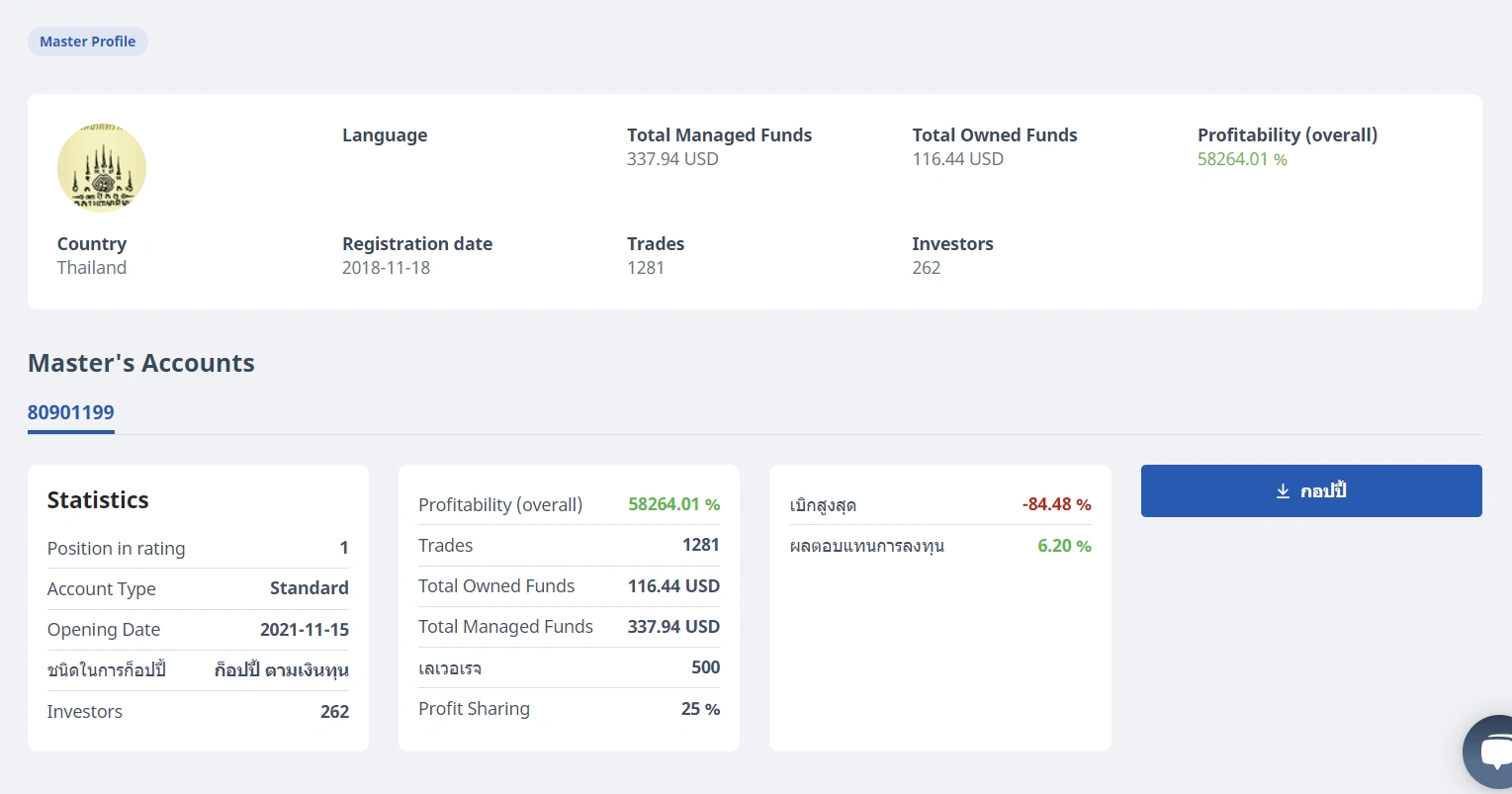Click the ก็อปปี้ ตามเงินทุน copy type value

282,670
